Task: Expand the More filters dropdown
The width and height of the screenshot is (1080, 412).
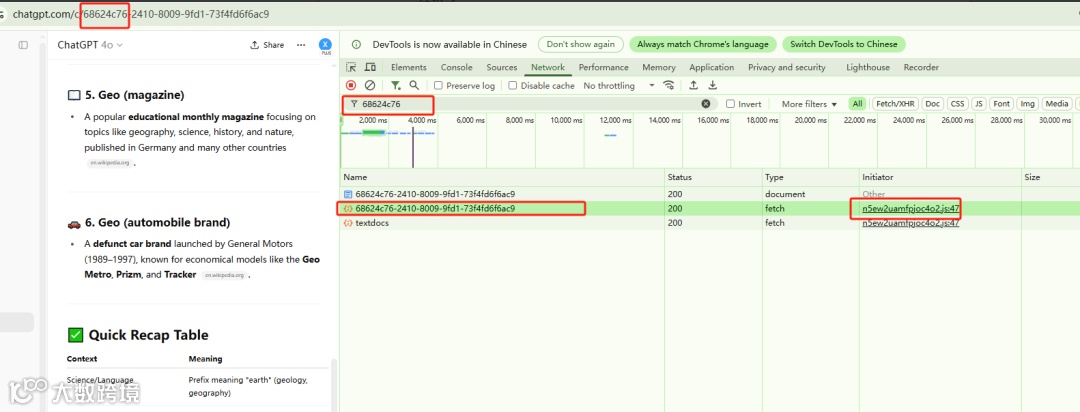Action: [809, 104]
